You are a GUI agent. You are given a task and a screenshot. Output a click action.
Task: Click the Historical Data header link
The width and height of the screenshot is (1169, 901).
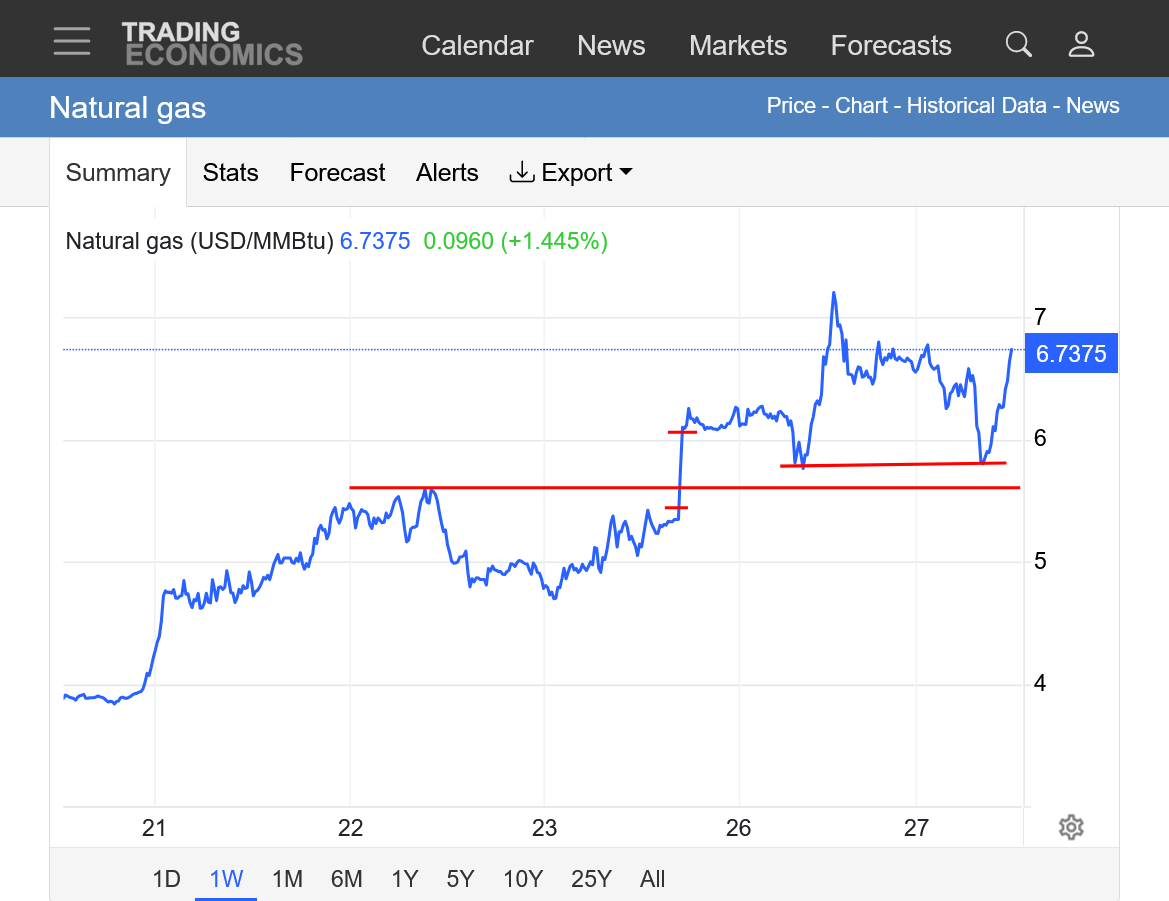coord(976,106)
